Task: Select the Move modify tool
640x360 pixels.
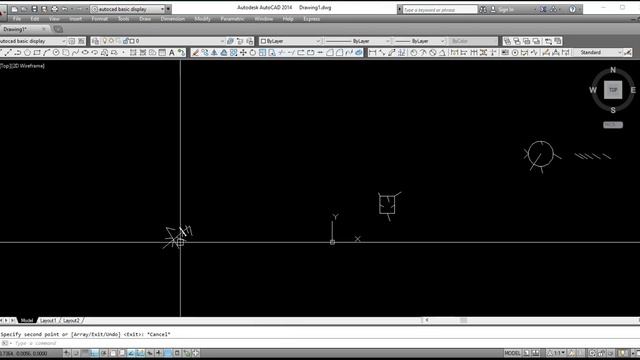Action: (243, 53)
